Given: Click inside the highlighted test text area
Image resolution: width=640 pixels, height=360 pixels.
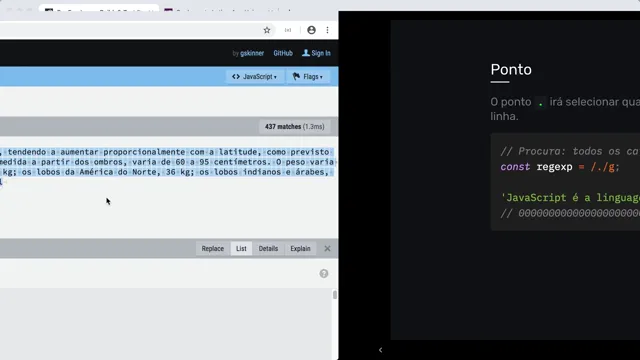Looking at the screenshot, I should (167, 167).
